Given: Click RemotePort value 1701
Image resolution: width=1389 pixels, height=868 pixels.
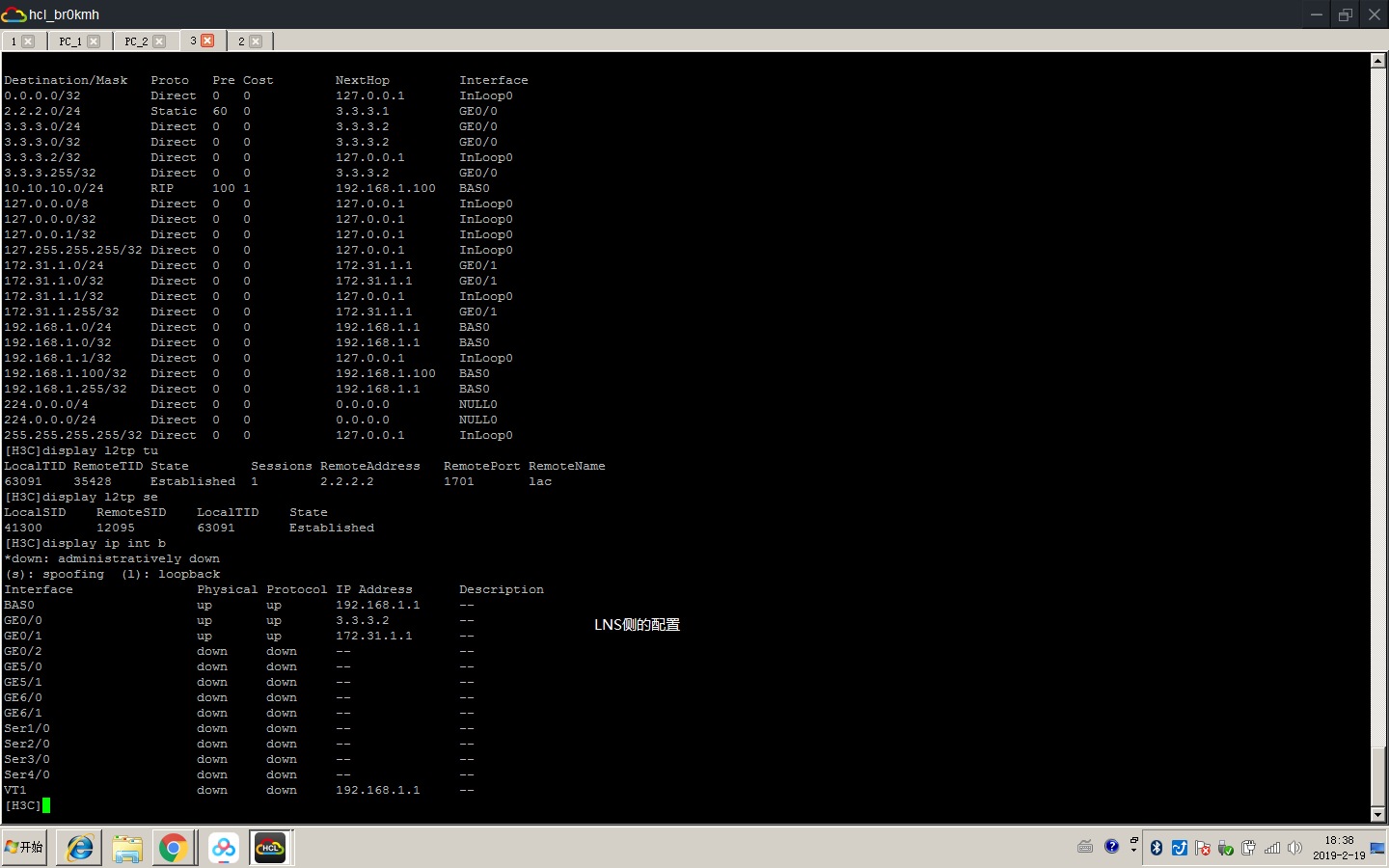Looking at the screenshot, I should point(459,481).
